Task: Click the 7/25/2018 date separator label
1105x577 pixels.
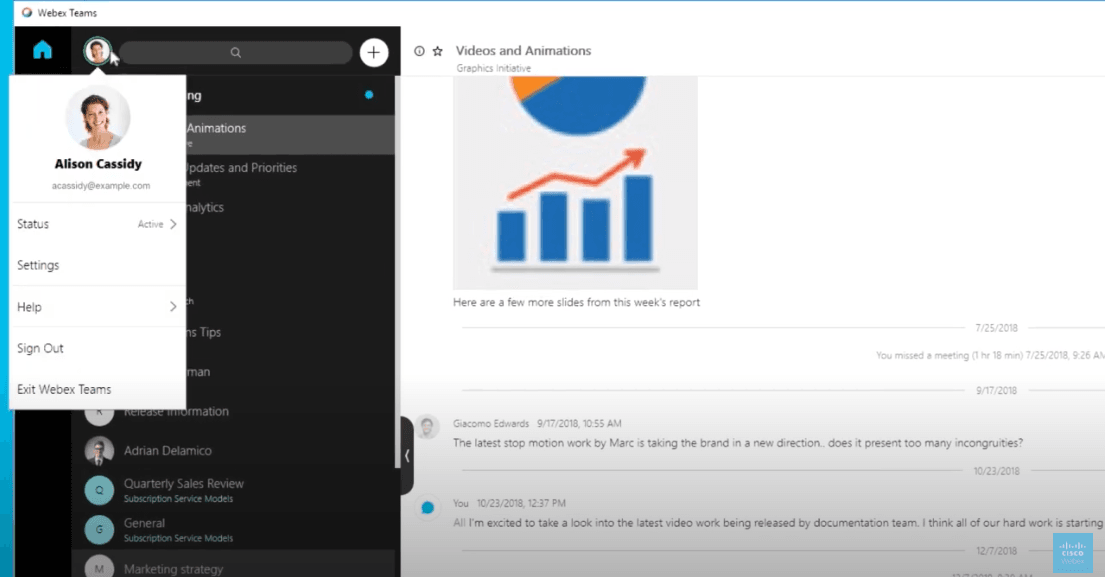Action: (x=996, y=328)
